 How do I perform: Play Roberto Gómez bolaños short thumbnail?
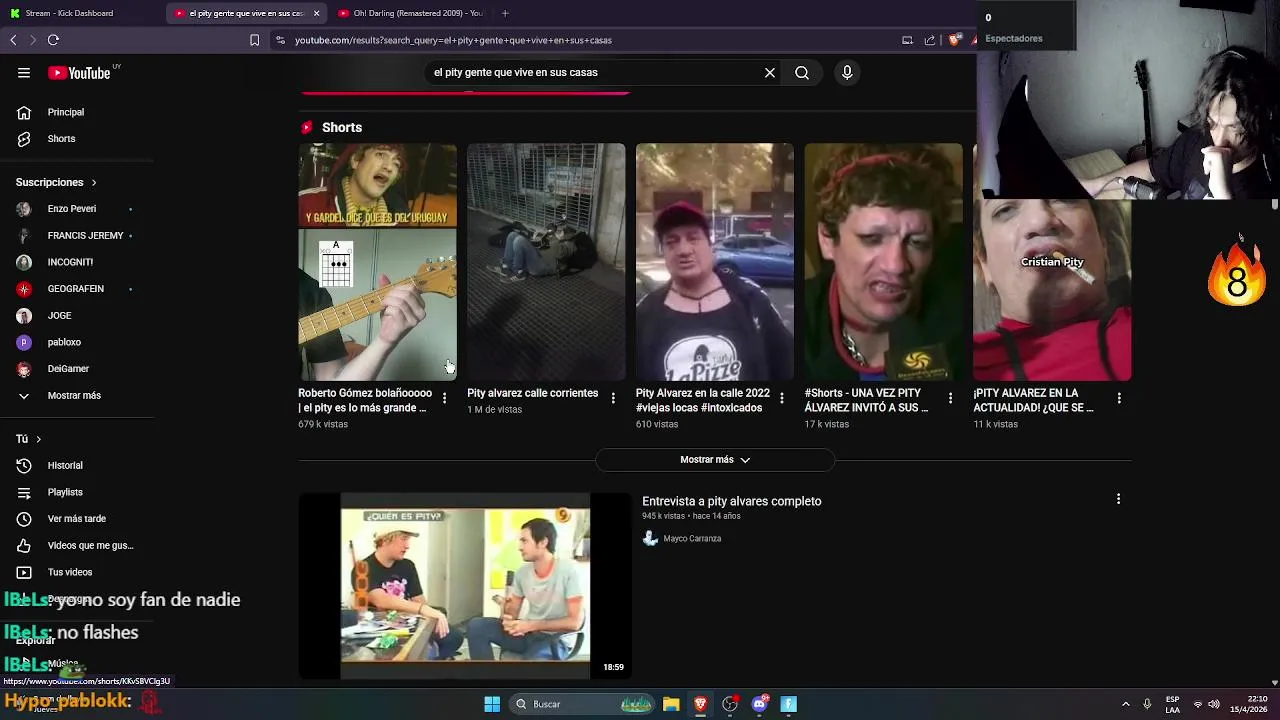[x=377, y=262]
